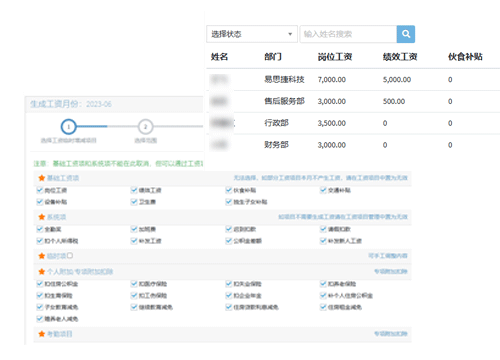Viewport: 500px width, 360px height.
Task: Click the 7,000.00 salary value
Action: 332,80
